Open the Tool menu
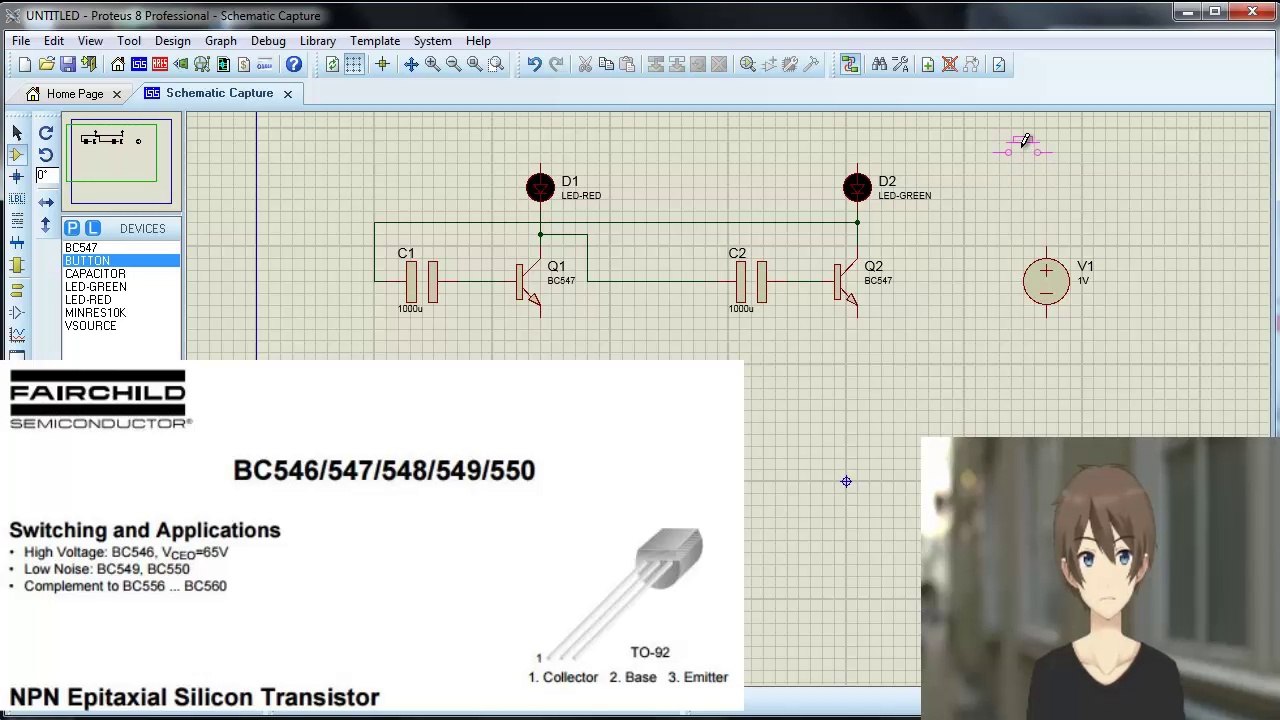The height and width of the screenshot is (720, 1280). 129,41
